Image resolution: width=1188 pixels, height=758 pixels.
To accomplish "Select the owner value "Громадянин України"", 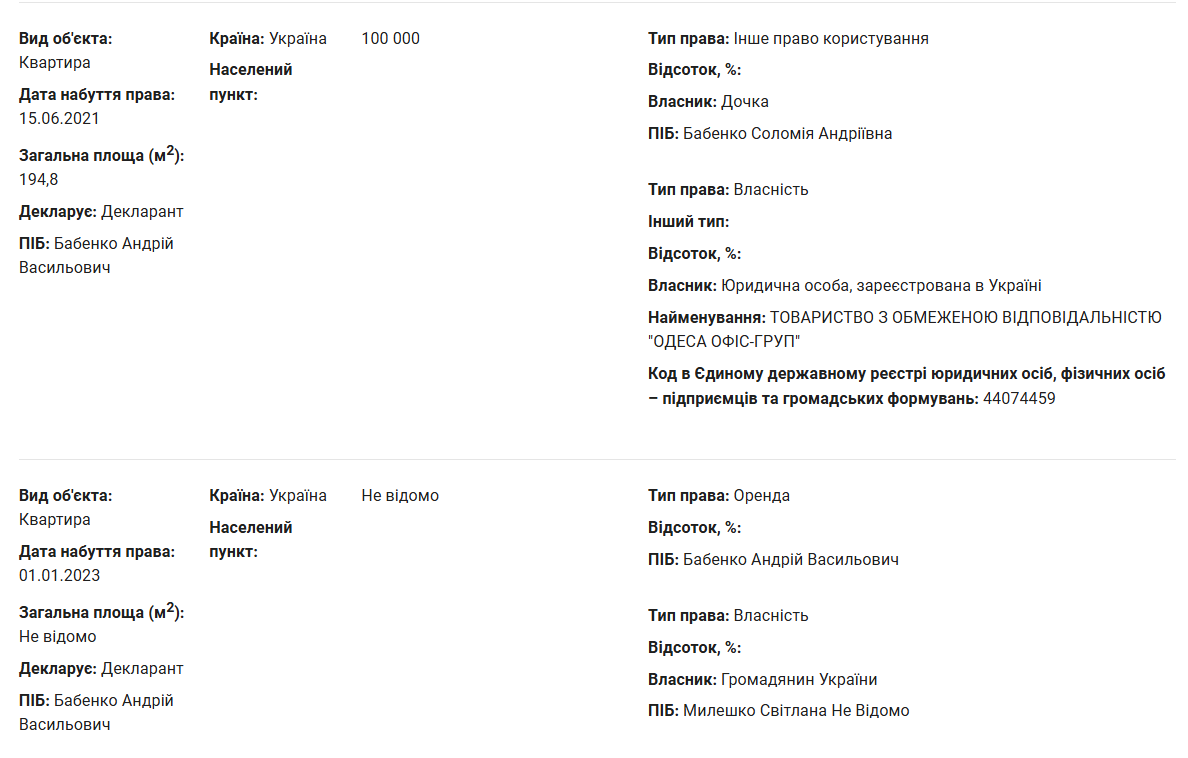I will click(x=799, y=680).
